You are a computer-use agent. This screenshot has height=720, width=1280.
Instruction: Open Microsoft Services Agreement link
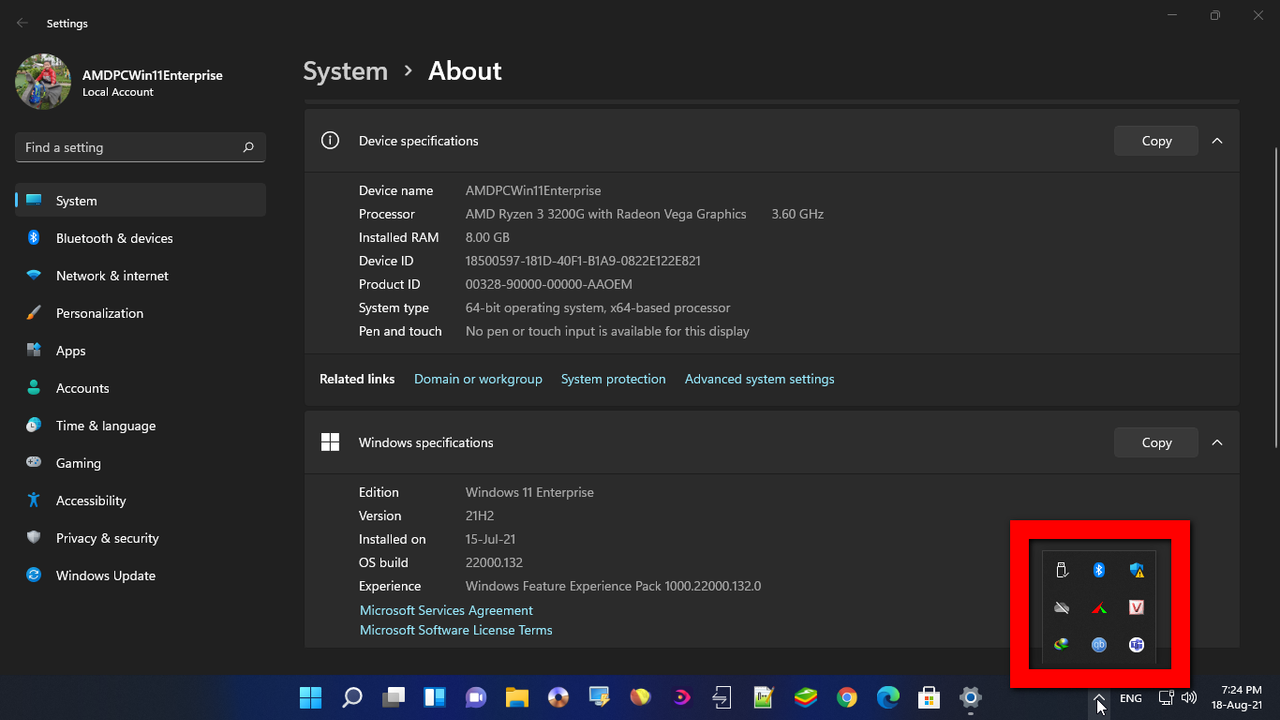pos(446,610)
